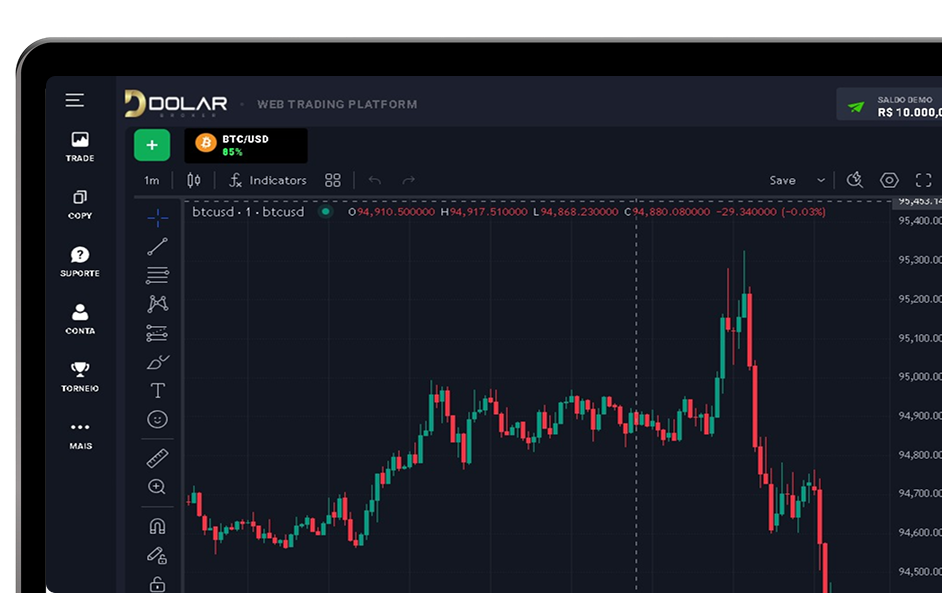This screenshot has height=593, width=942.
Task: Select the ruler measure tool
Action: point(157,458)
